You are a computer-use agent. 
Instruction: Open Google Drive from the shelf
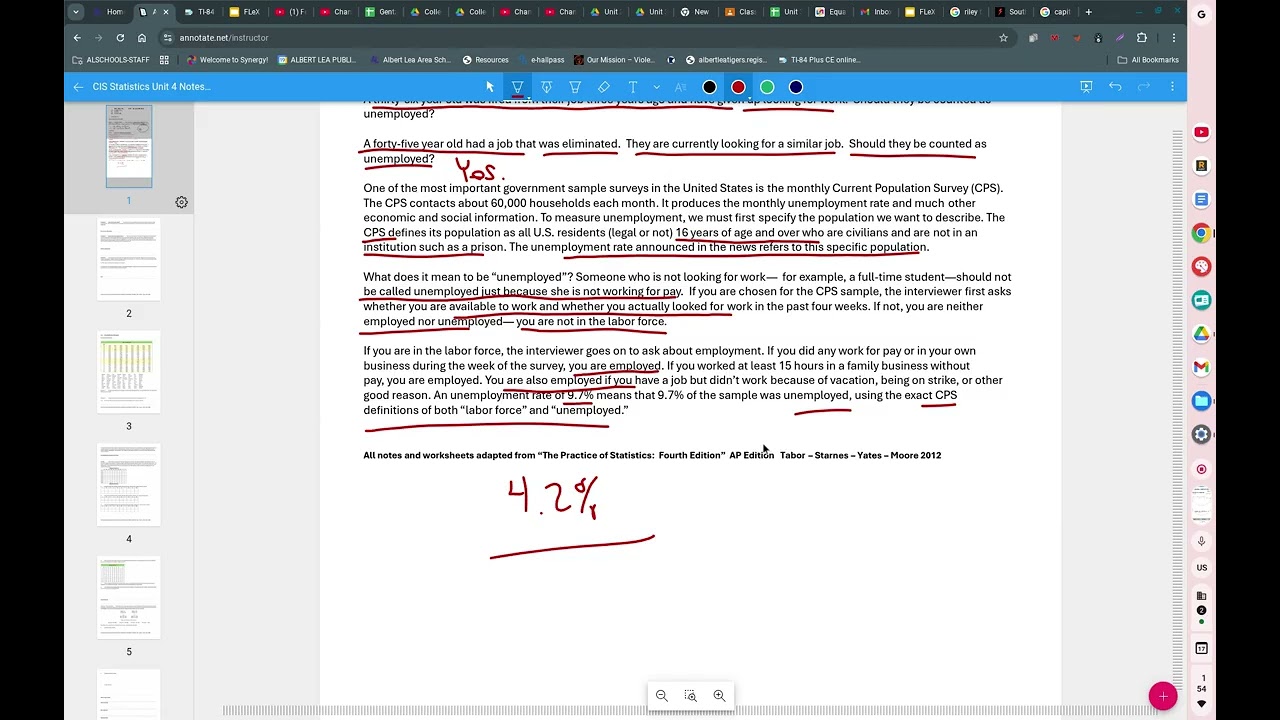1201,334
